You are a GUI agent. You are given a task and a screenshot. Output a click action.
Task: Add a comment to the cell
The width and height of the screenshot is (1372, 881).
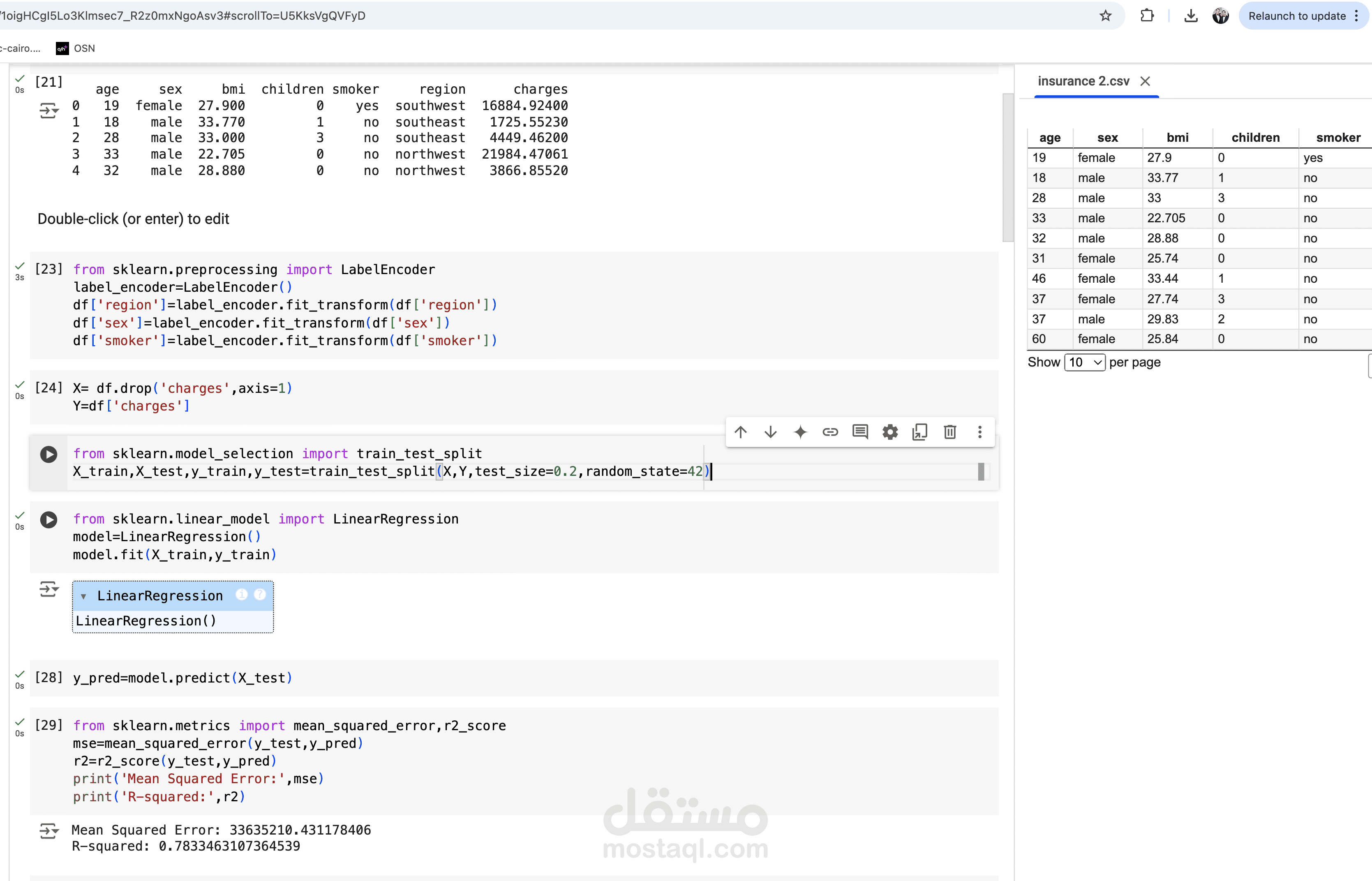pyautogui.click(x=860, y=432)
